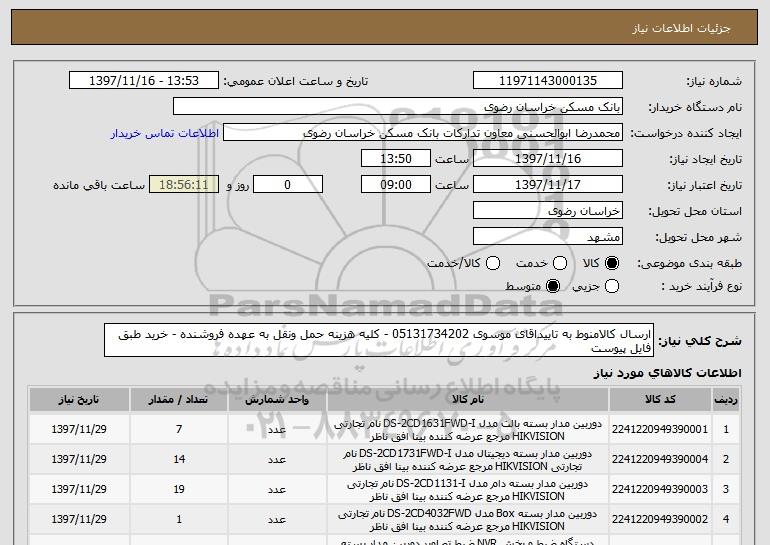Click the کد کالا column header
The width and height of the screenshot is (770, 545).
[660, 400]
